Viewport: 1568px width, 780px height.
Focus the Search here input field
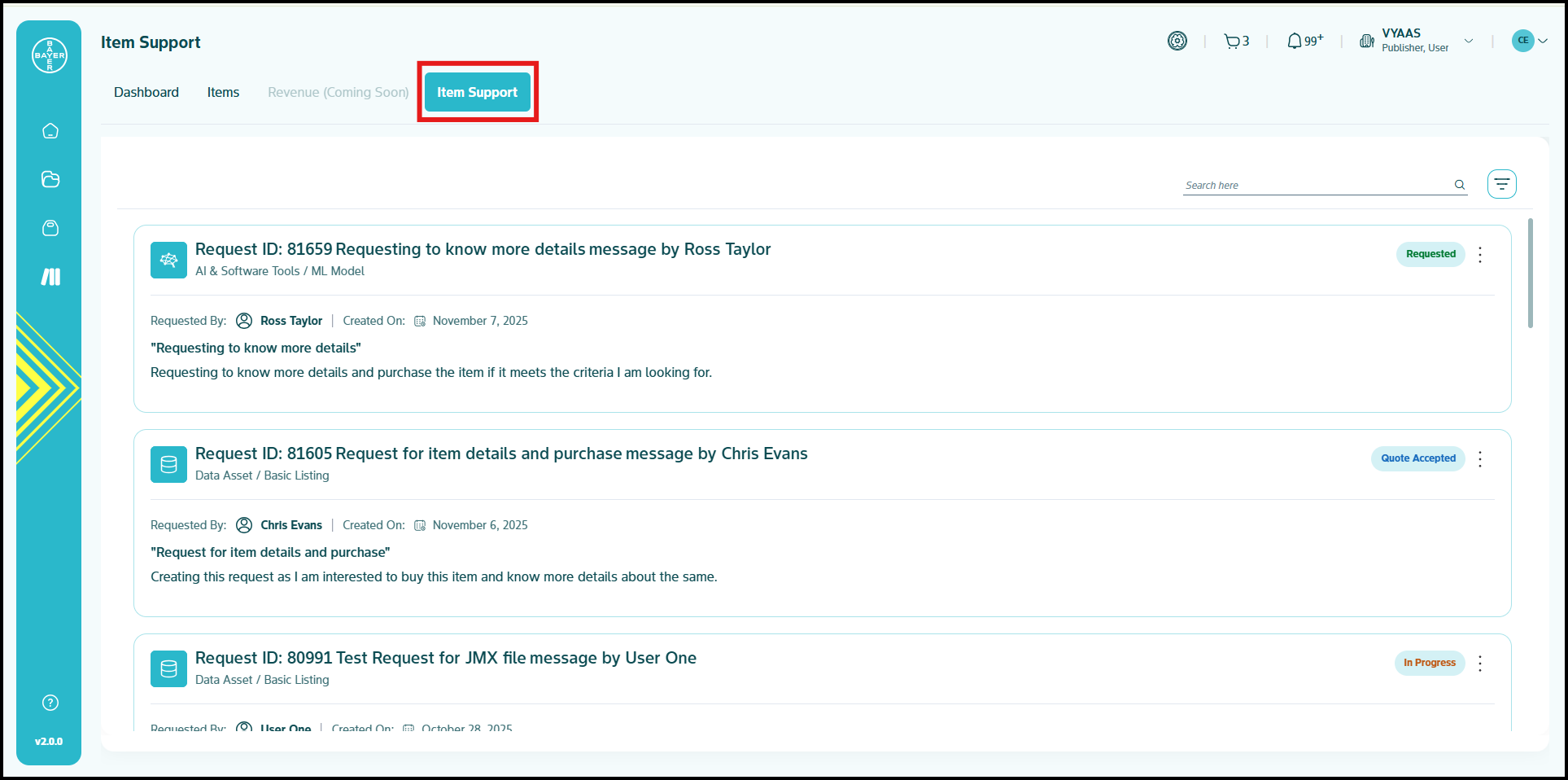pyautogui.click(x=1317, y=186)
